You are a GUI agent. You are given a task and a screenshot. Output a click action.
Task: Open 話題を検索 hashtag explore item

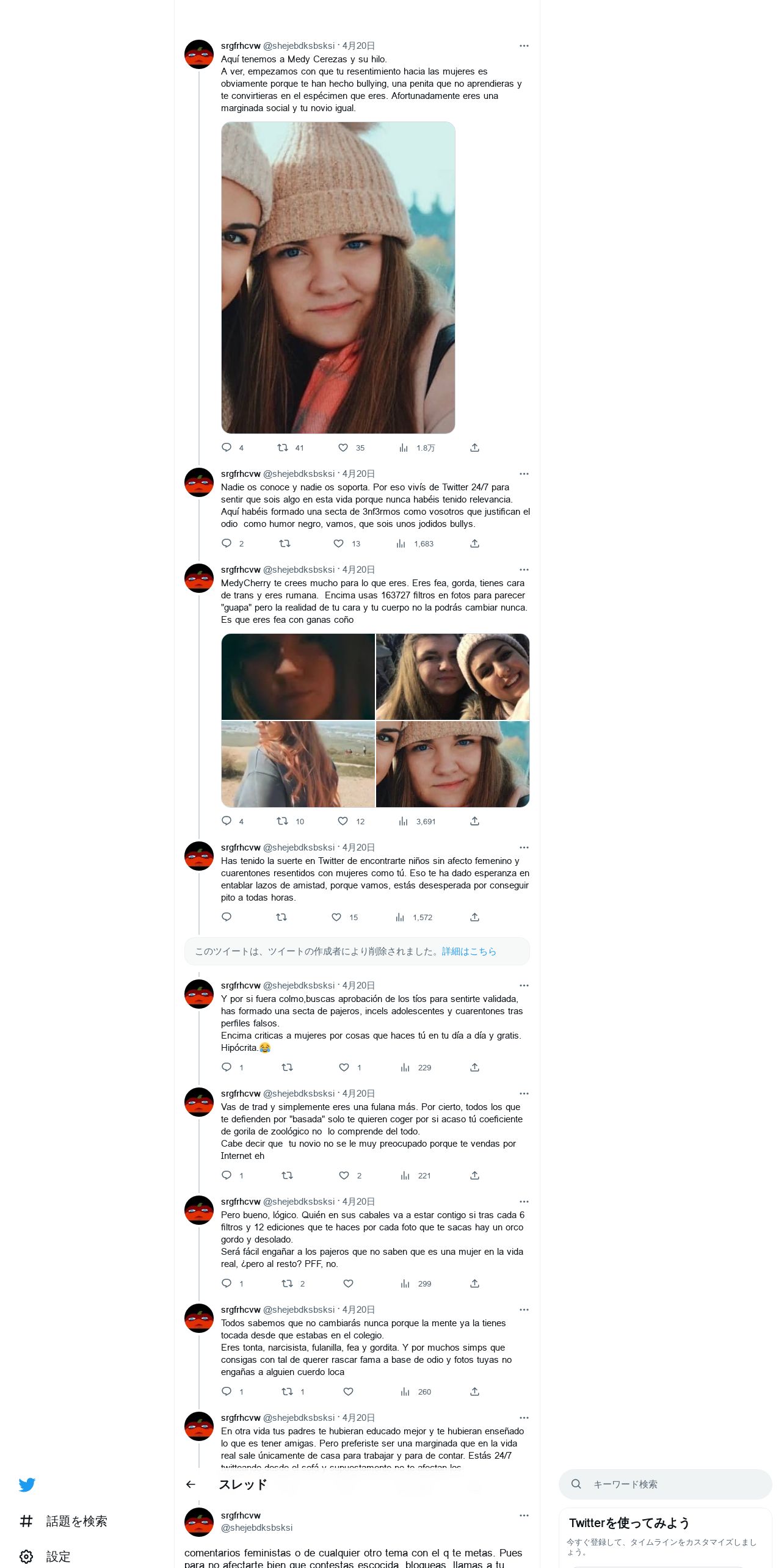pos(64,1521)
